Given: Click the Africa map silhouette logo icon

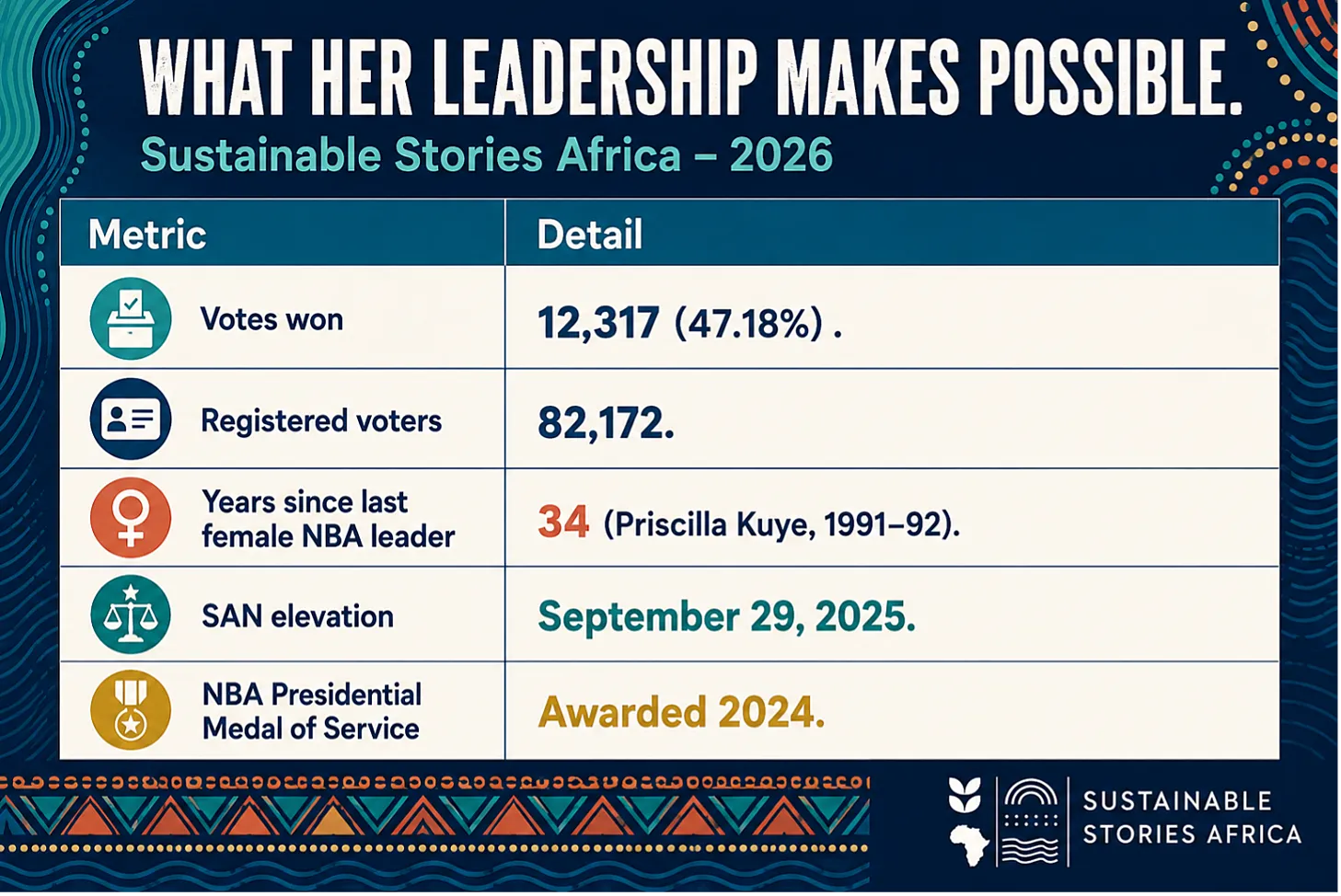Looking at the screenshot, I should pos(969,845).
